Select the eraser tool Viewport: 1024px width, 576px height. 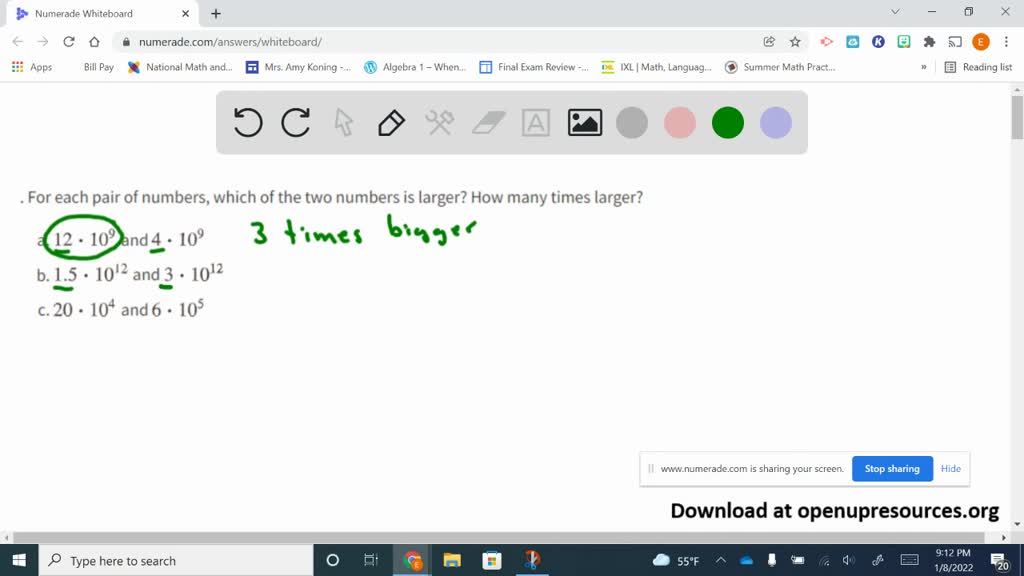click(x=488, y=123)
